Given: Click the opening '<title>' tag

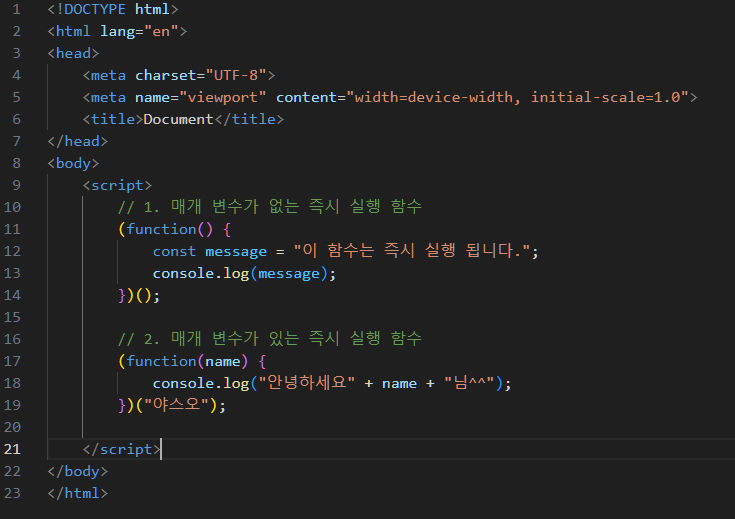Looking at the screenshot, I should [112, 120].
